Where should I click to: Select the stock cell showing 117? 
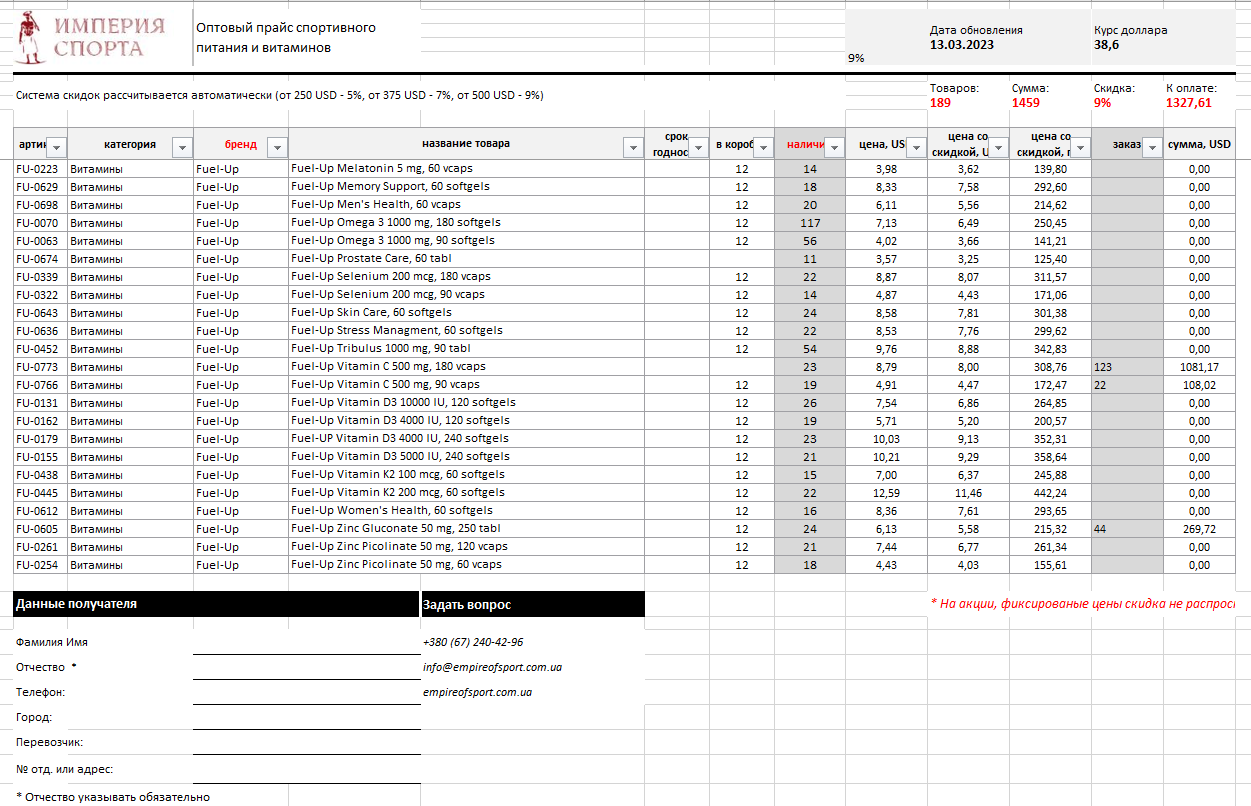click(810, 223)
